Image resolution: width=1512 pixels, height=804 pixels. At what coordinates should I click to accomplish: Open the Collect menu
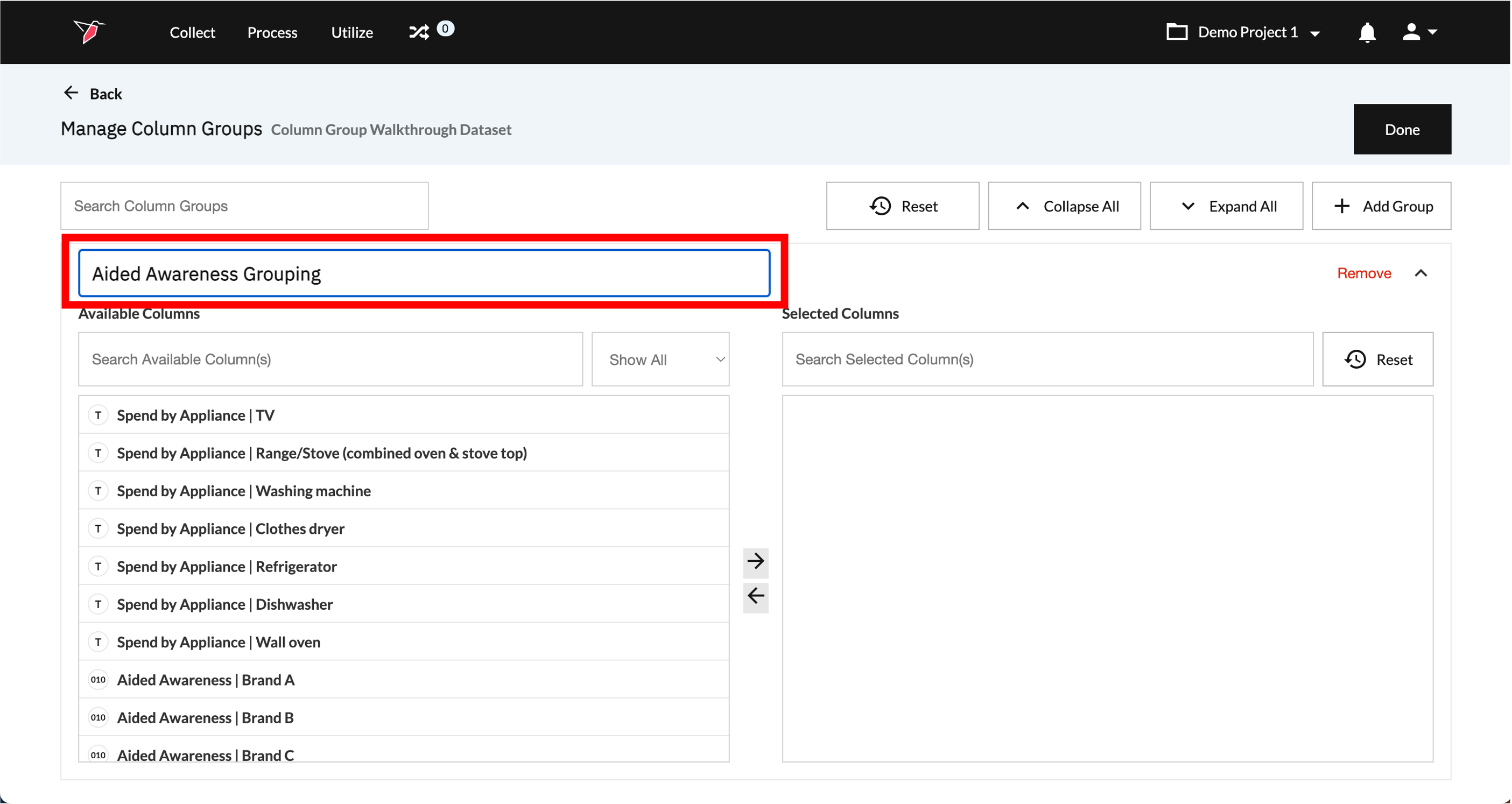coord(192,32)
